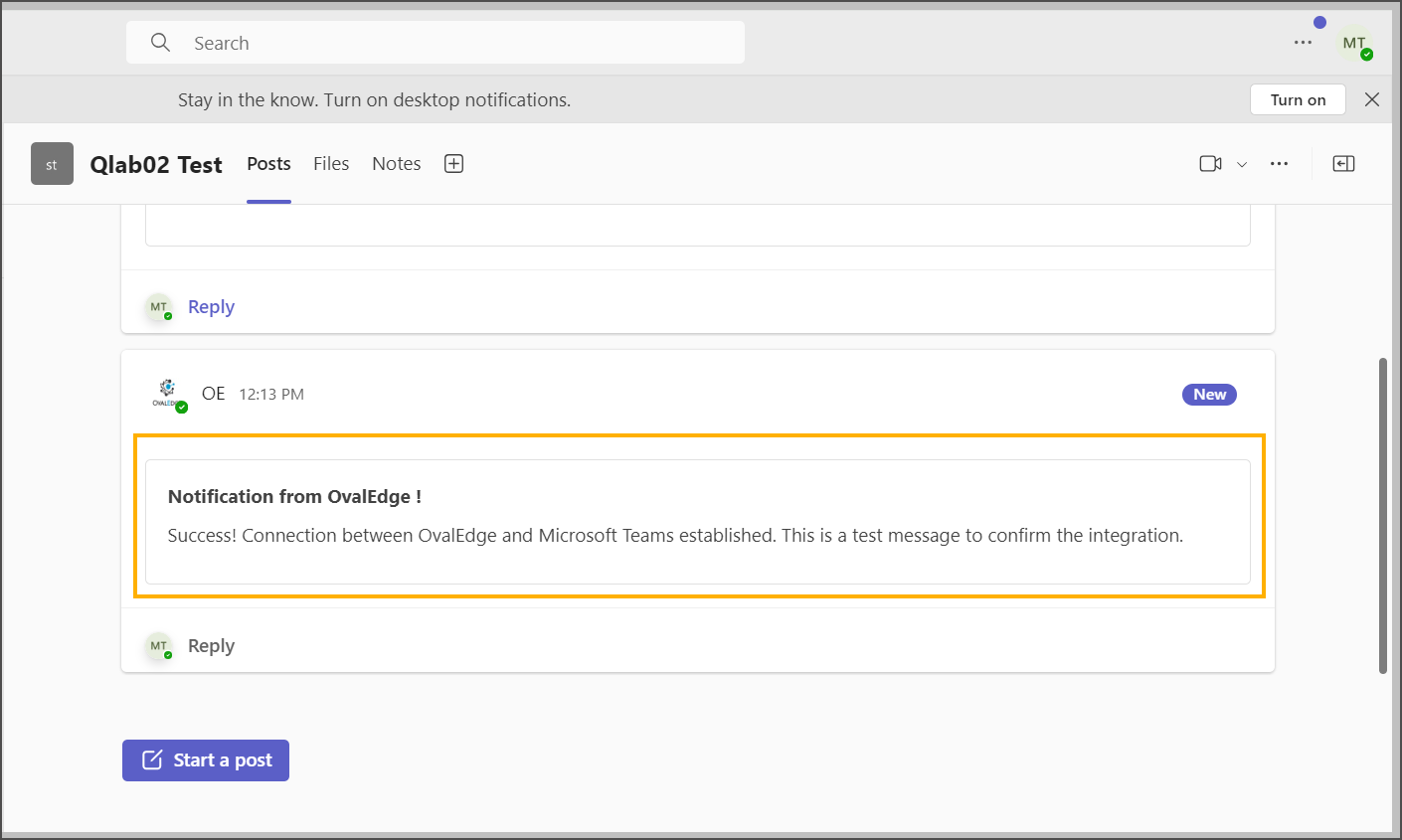Open the Settings and more ellipsis menu
Viewport: 1402px width, 840px height.
click(1303, 43)
